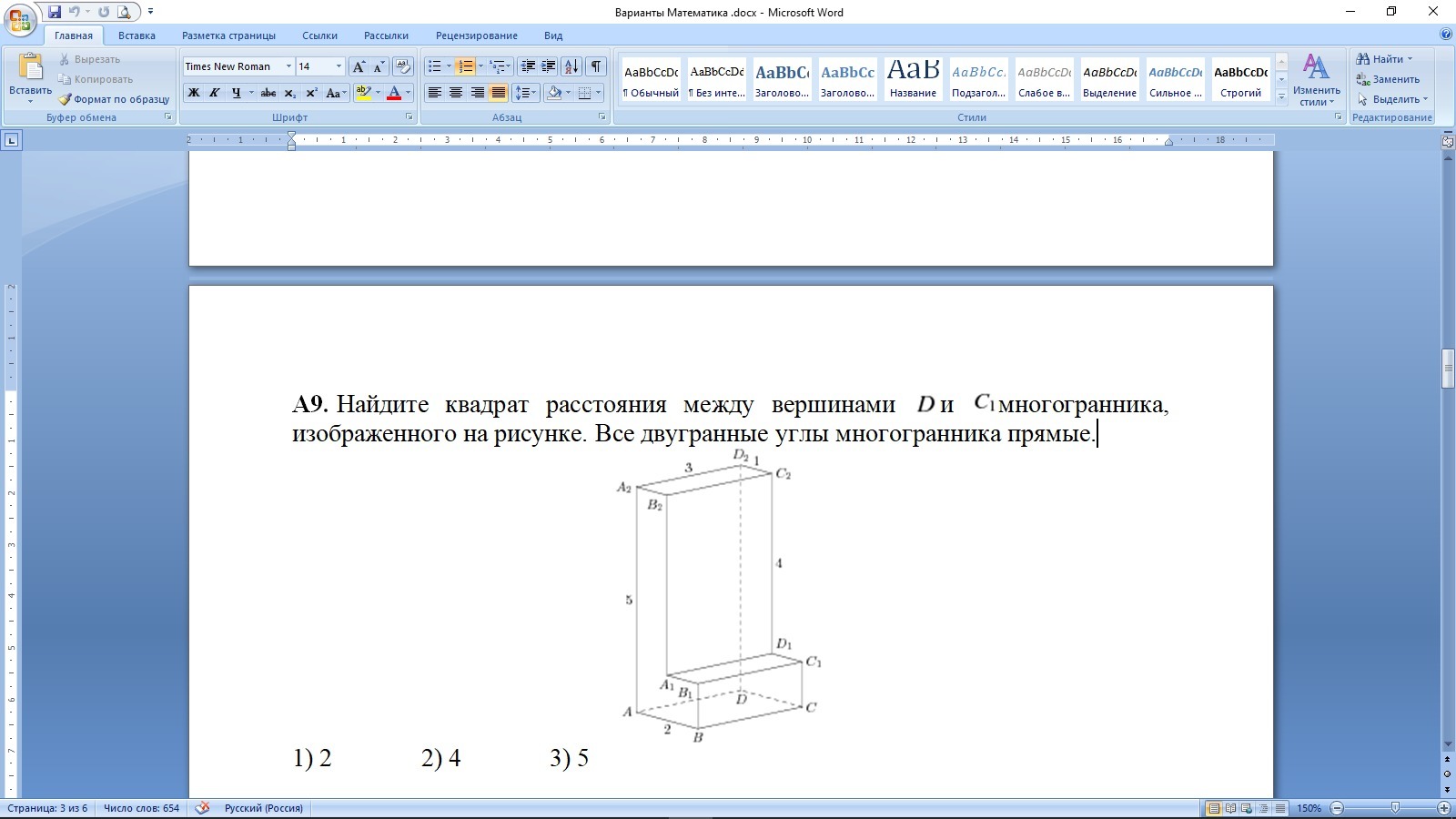This screenshot has width=1456, height=819.
Task: Open the Select (Выделить) dropdown
Action: point(1392,99)
